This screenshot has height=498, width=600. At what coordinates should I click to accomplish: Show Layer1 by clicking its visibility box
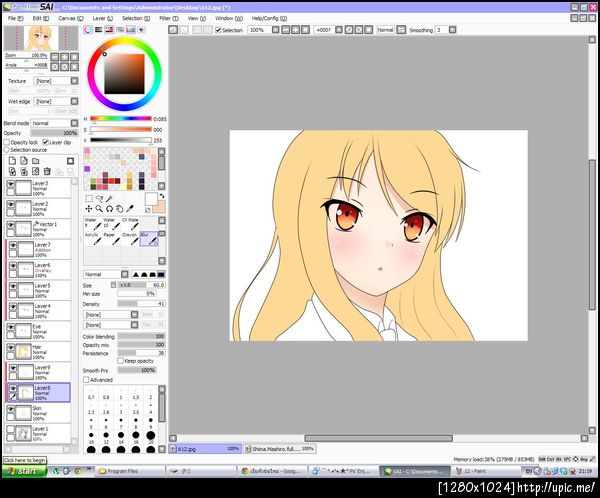click(10, 430)
